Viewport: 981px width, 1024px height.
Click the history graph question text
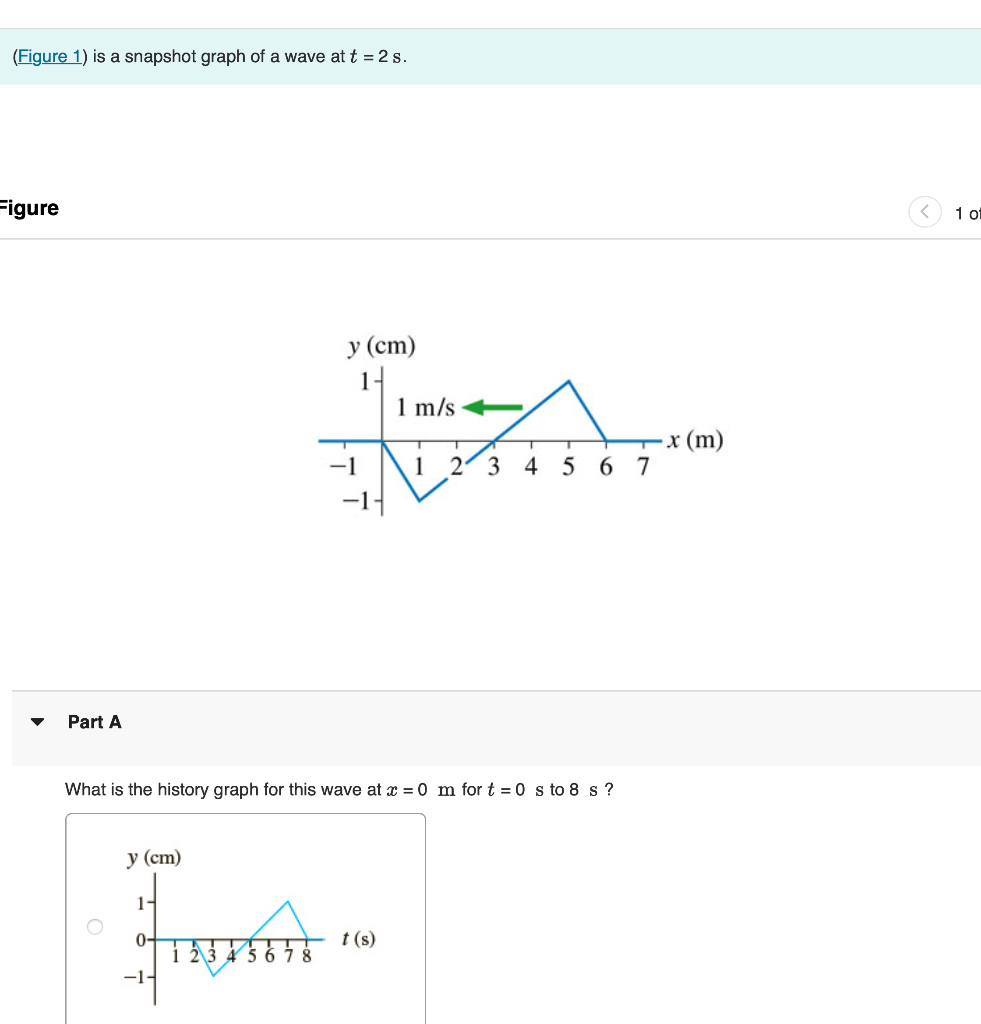[x=339, y=790]
